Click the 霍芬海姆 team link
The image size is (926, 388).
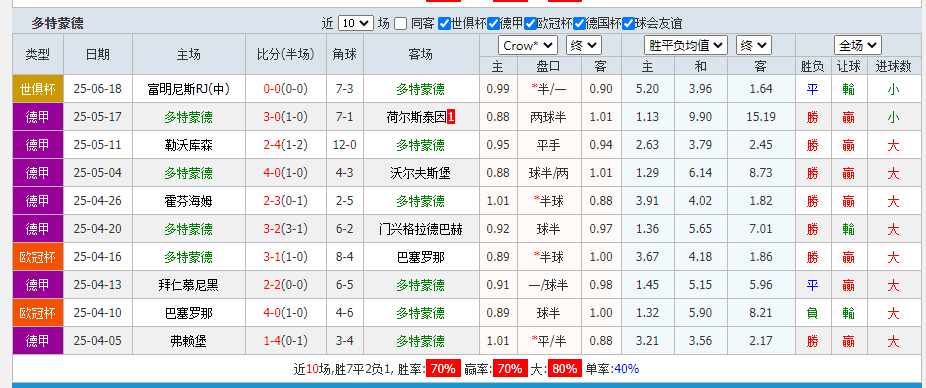coord(189,201)
